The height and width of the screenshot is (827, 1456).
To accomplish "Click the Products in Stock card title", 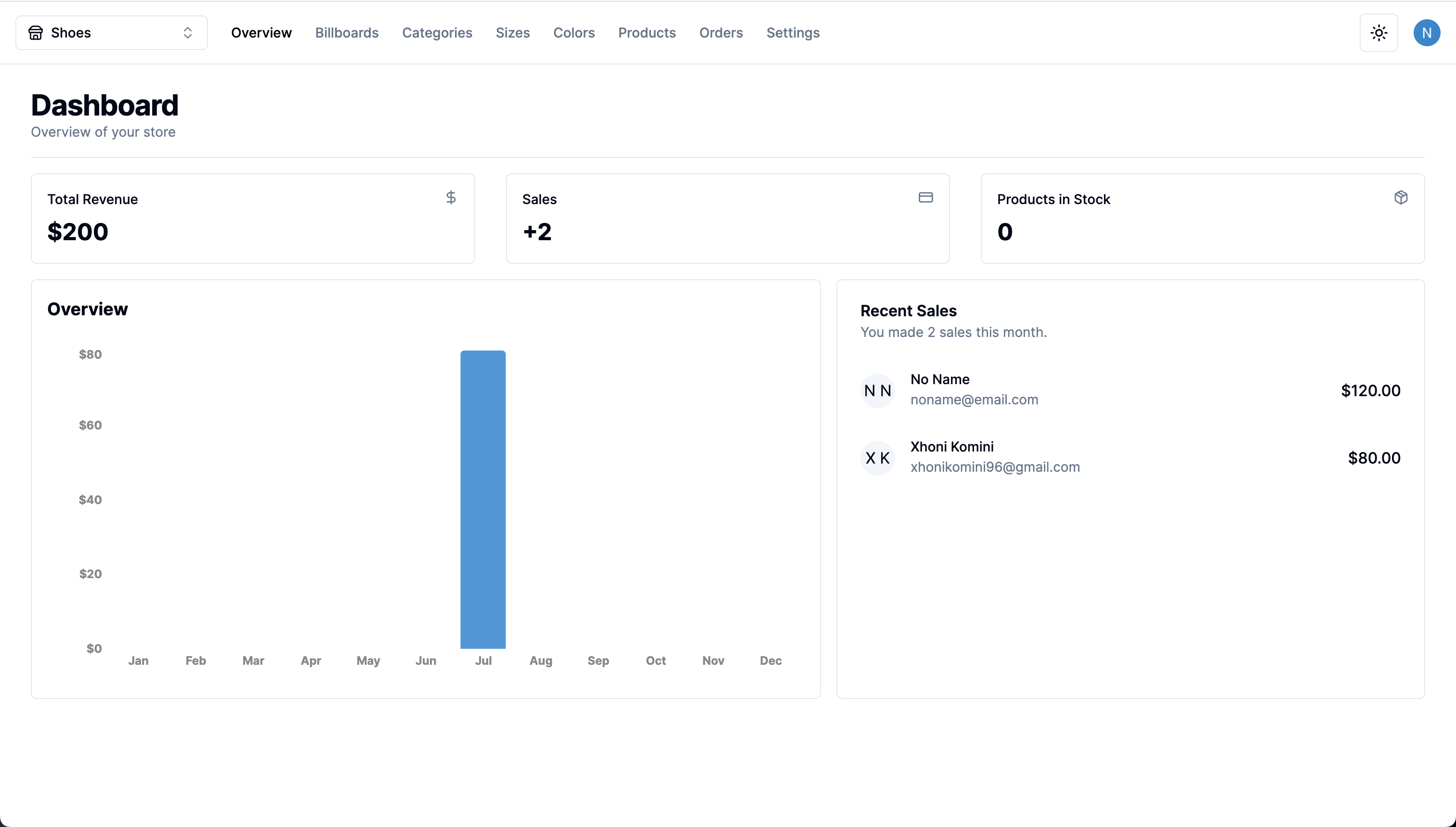I will click(1054, 199).
